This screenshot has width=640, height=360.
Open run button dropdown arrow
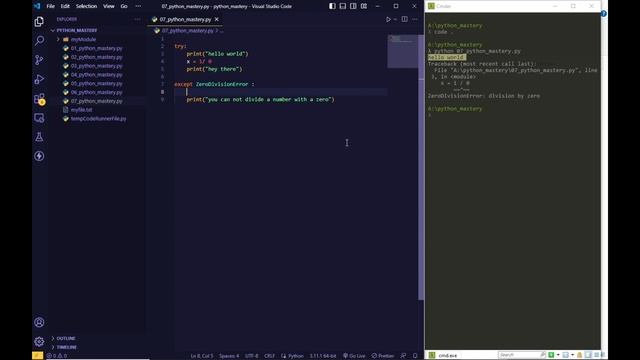tap(395, 19)
